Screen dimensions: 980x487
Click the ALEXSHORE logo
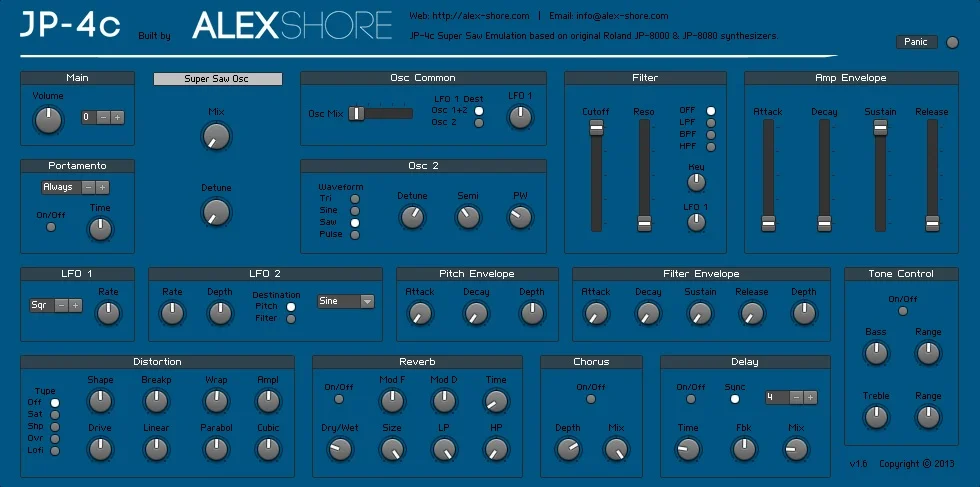pos(292,26)
